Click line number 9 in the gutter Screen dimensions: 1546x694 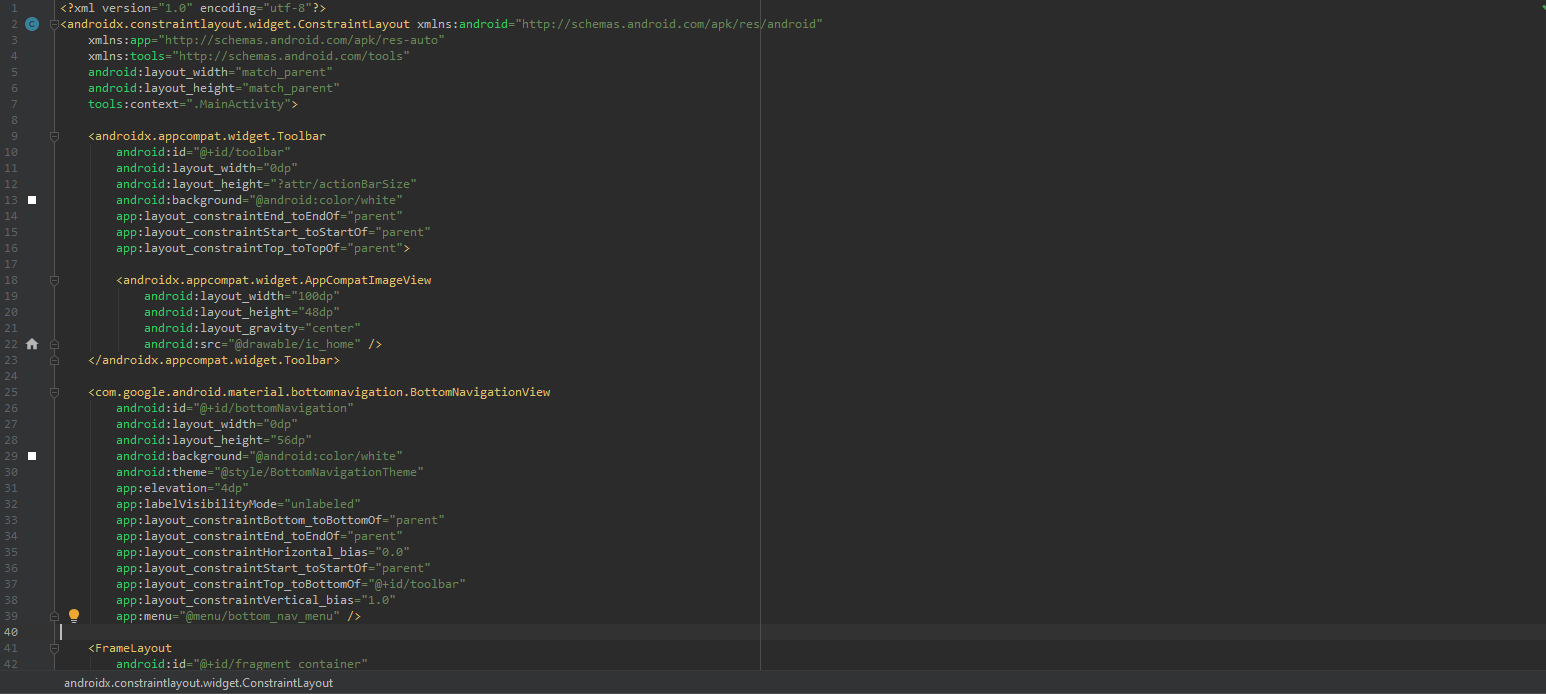[14, 136]
